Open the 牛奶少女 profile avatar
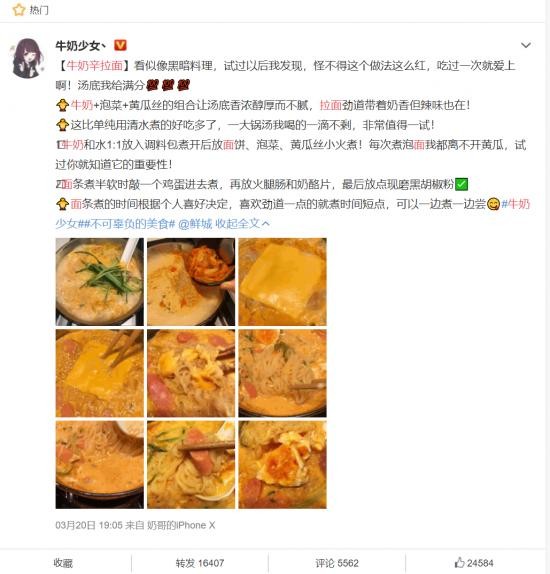The height and width of the screenshot is (574, 550). point(27,59)
